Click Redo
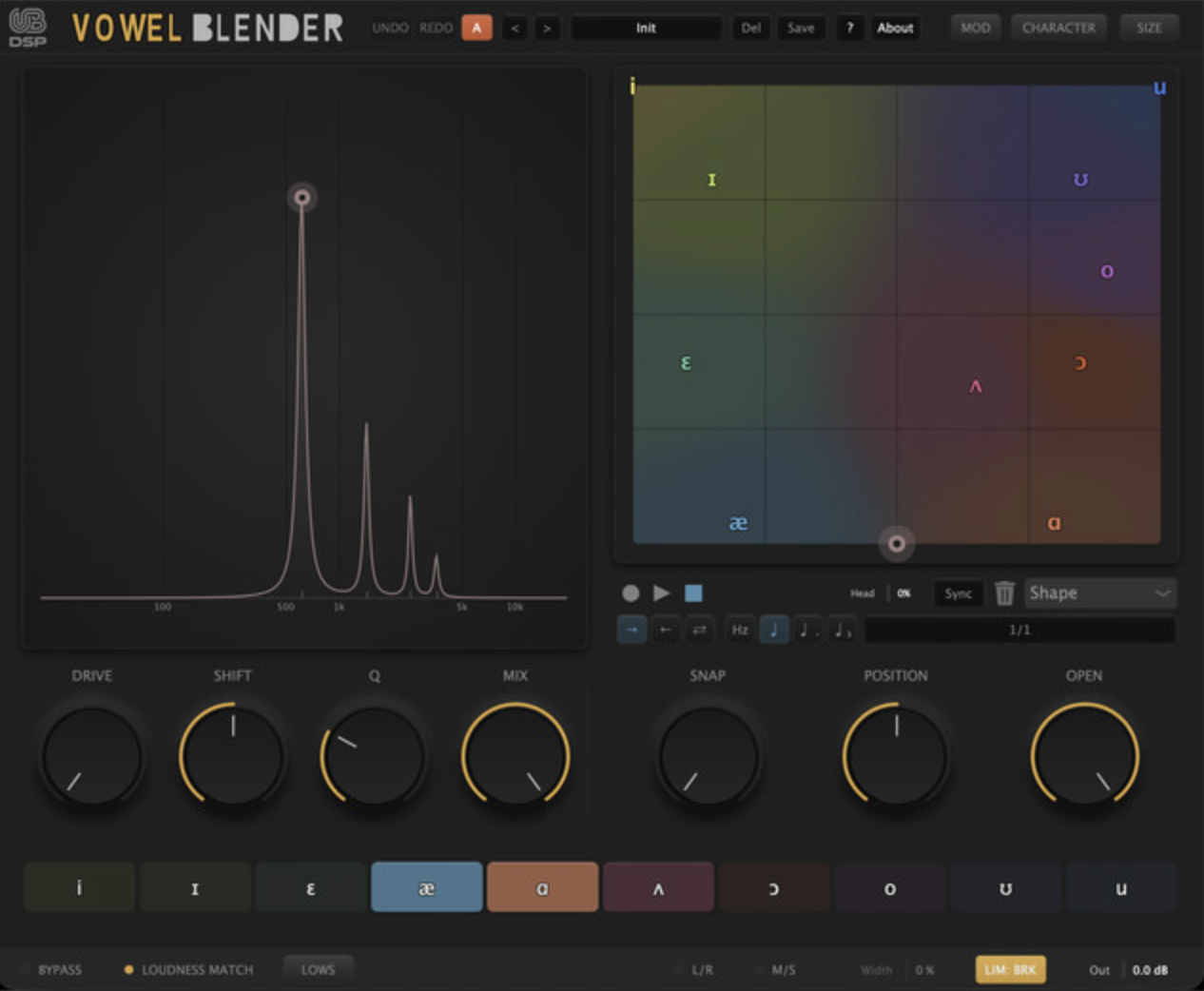 [x=436, y=28]
